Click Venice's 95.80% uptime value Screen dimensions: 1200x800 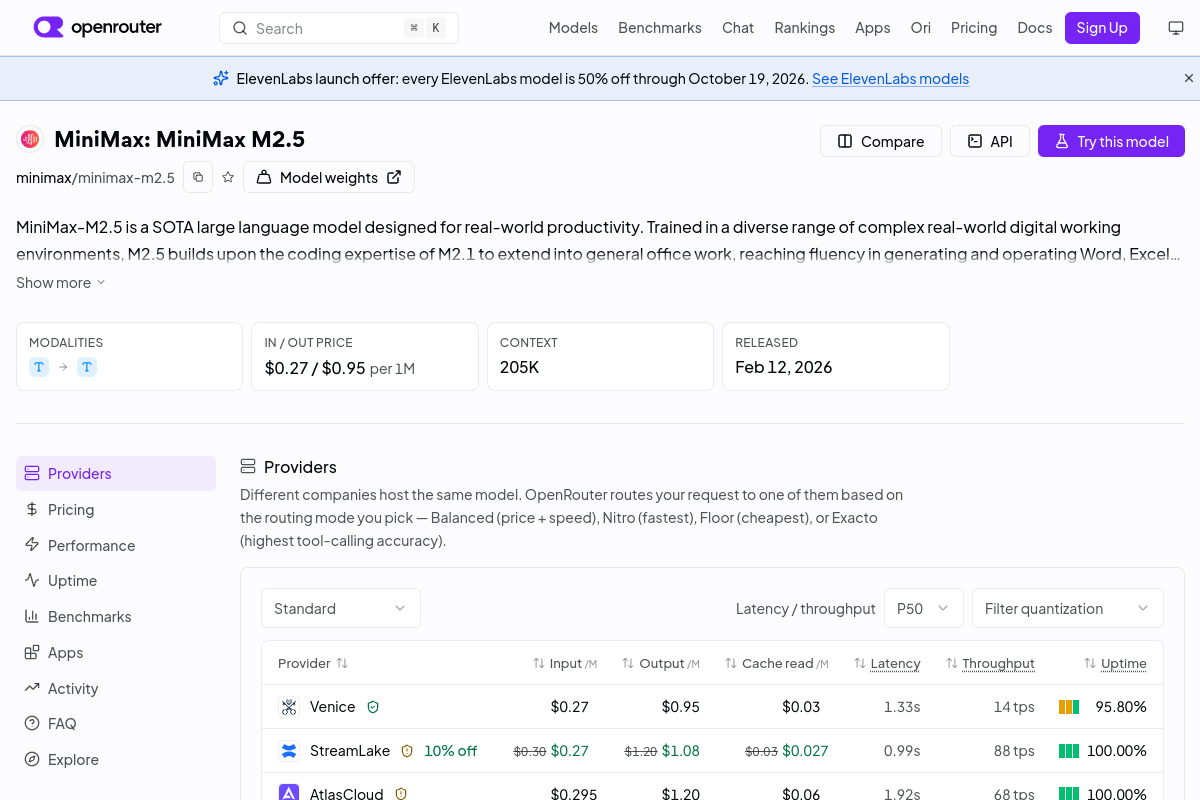1121,707
